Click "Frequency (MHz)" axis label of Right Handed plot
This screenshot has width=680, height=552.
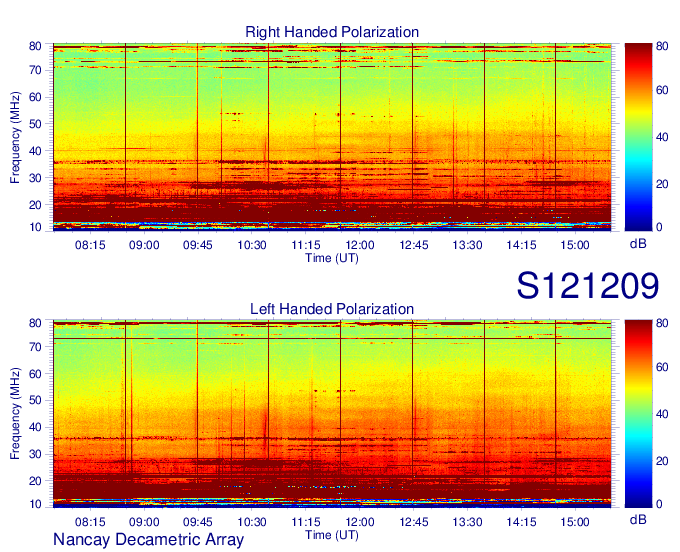pyautogui.click(x=15, y=137)
